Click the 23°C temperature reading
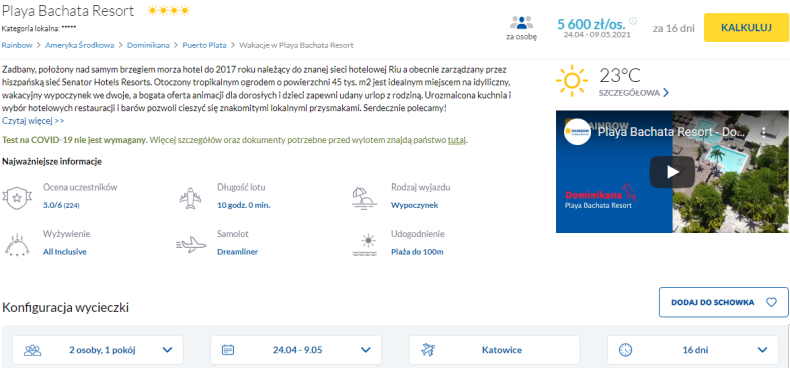 point(620,76)
